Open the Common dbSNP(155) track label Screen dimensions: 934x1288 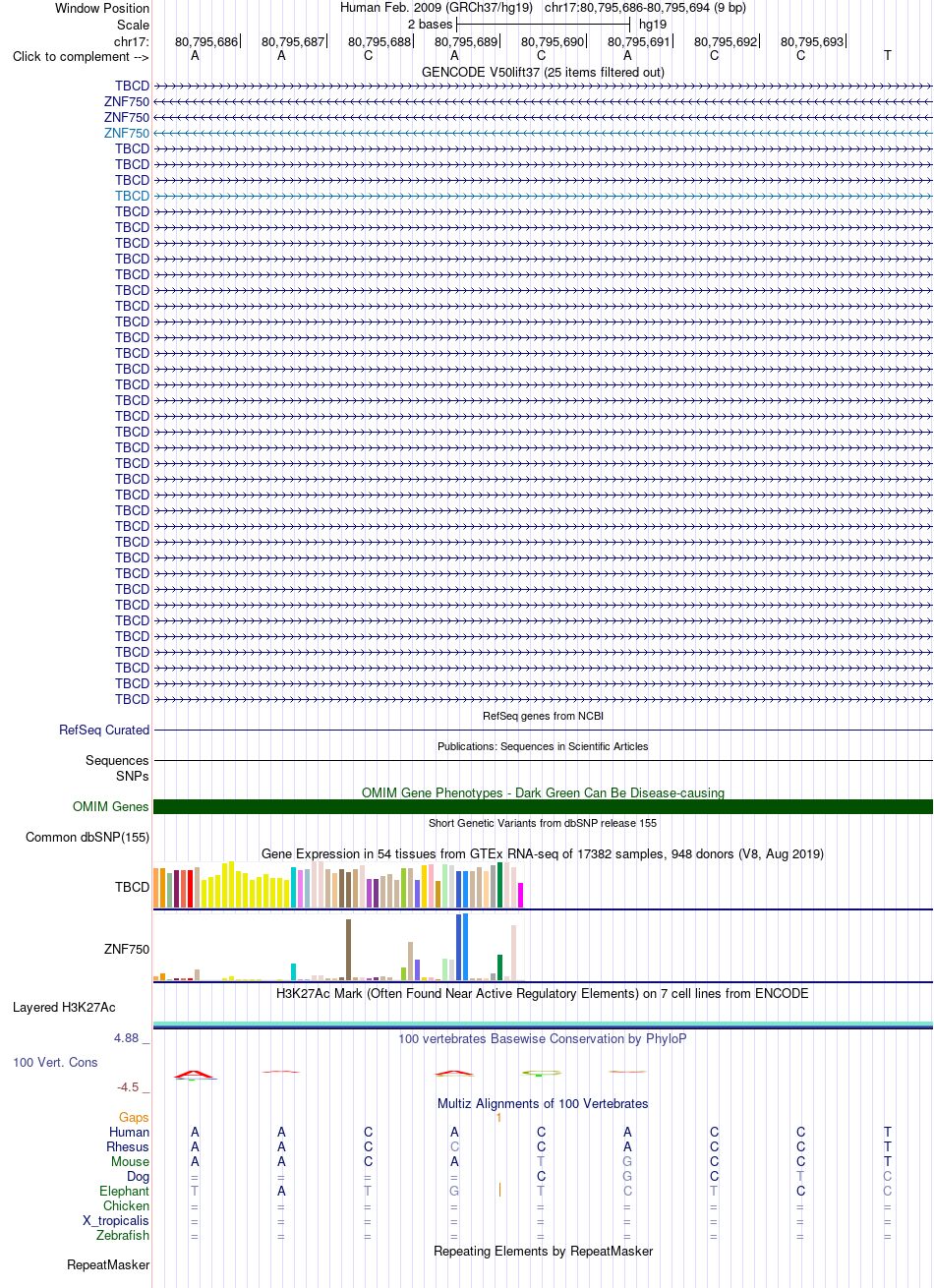(88, 838)
